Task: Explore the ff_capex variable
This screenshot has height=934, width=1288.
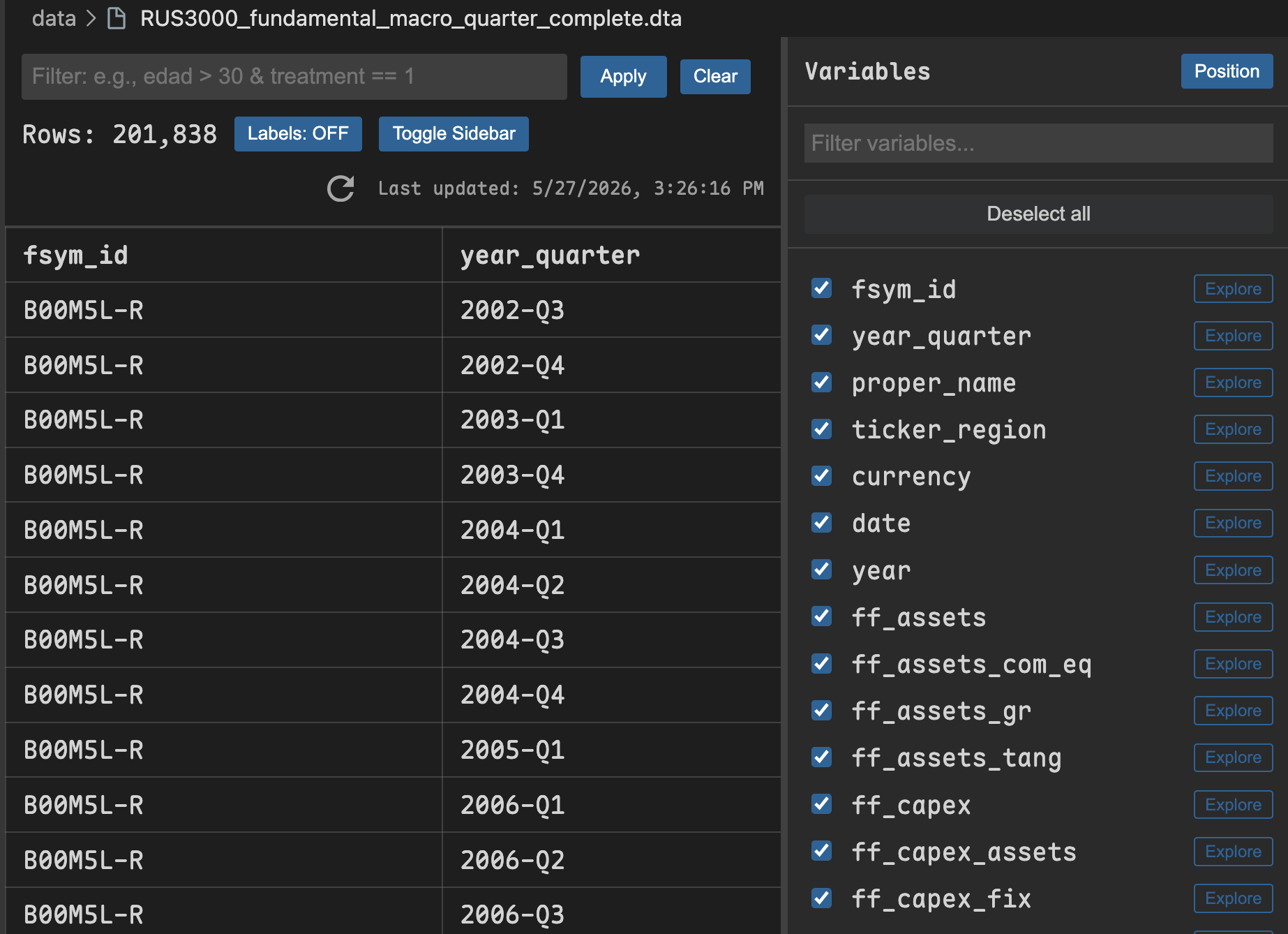Action: (1233, 805)
